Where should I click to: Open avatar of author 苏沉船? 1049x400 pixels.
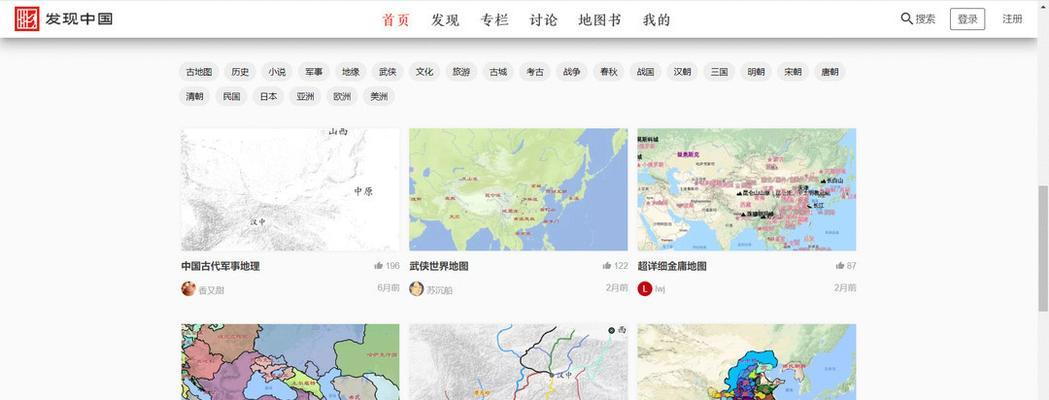[x=417, y=288]
